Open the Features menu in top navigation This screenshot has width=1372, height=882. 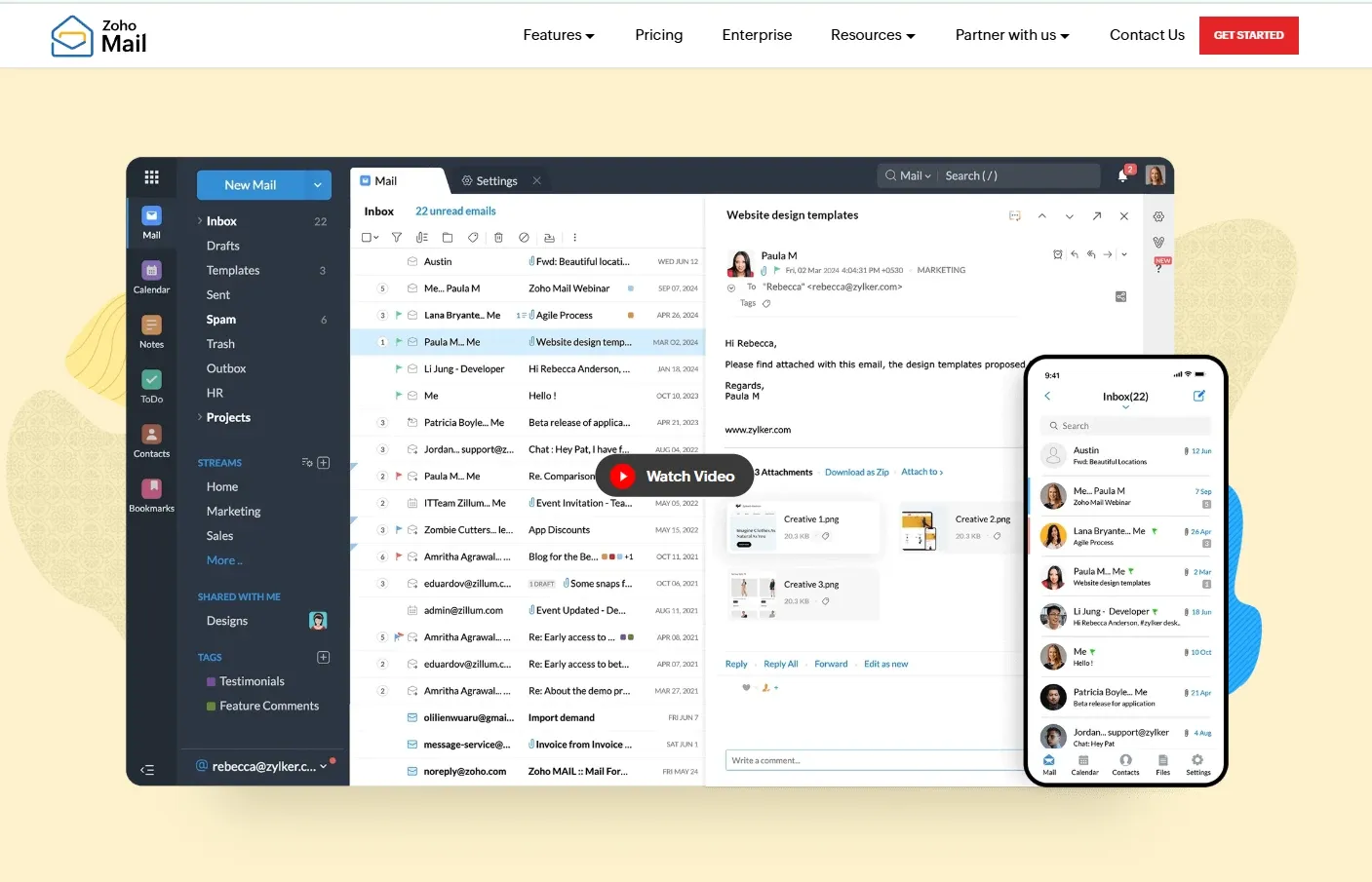point(558,35)
